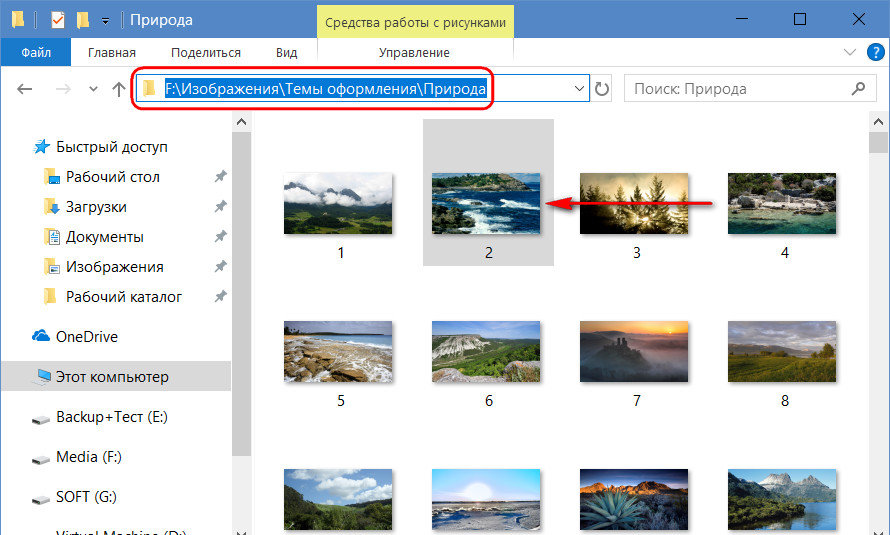Open Рабочий стол in the navigation pane
The height and width of the screenshot is (535, 890).
112,176
